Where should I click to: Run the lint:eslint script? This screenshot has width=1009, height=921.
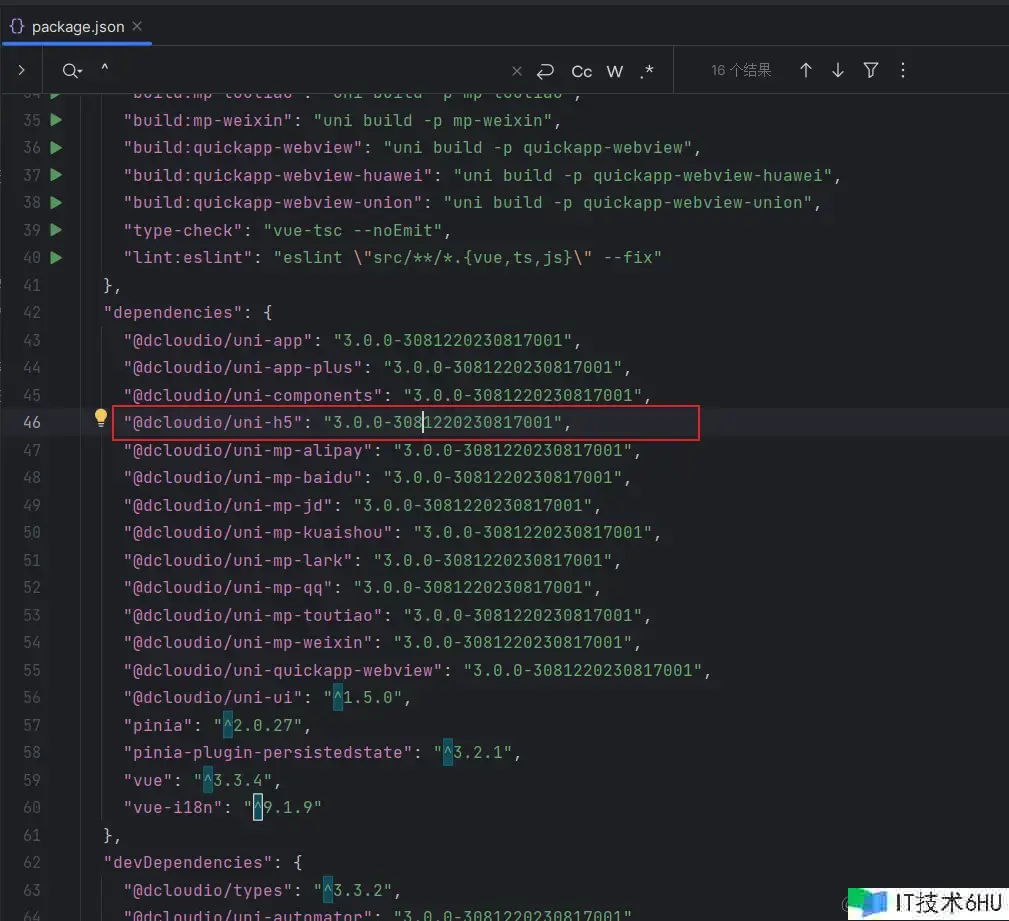[x=56, y=257]
